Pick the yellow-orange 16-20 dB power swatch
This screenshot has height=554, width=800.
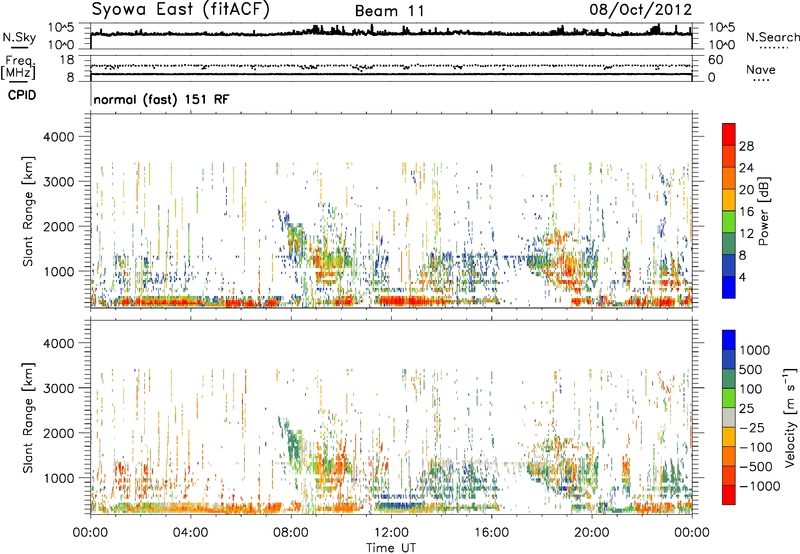click(x=729, y=200)
